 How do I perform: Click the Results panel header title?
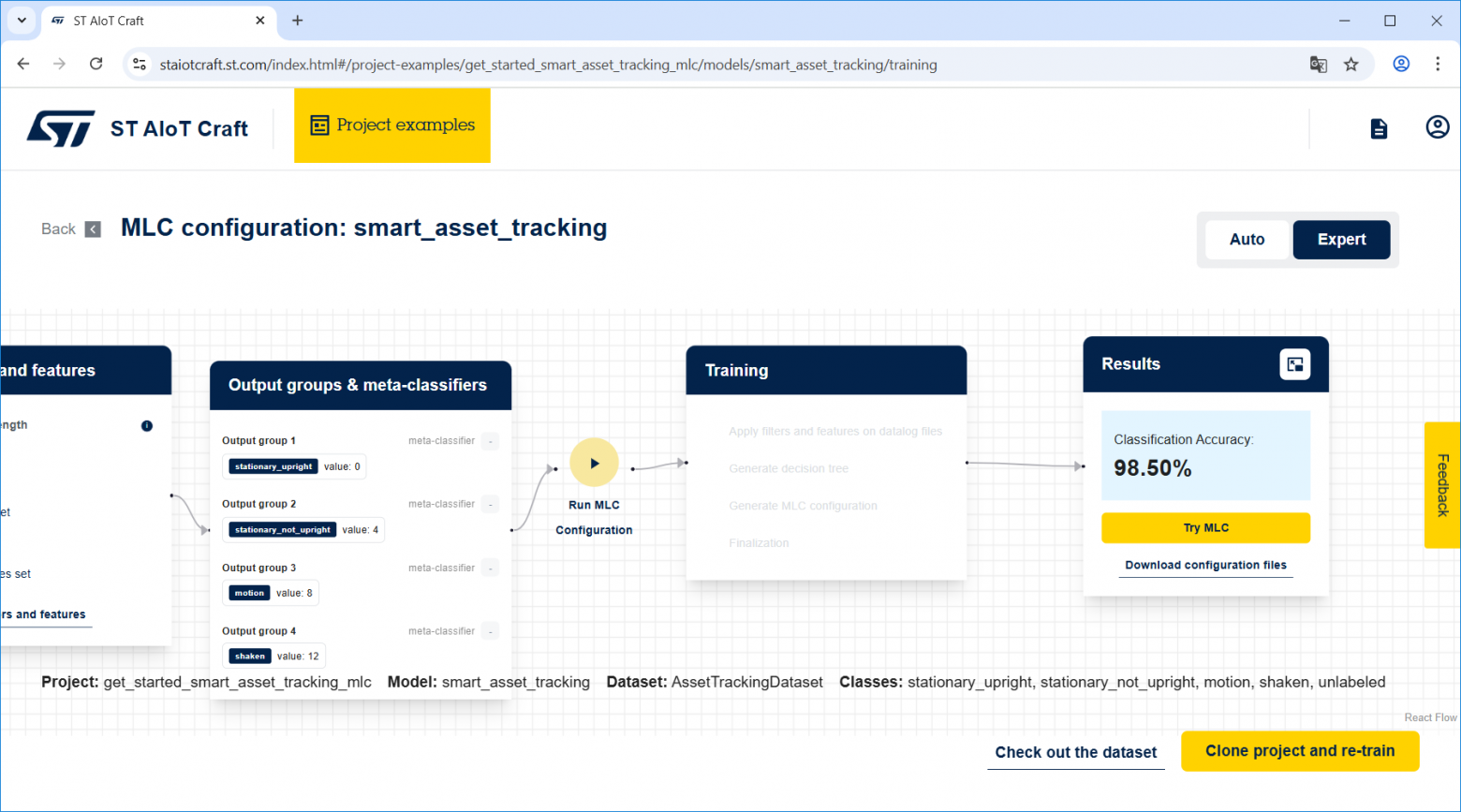pyautogui.click(x=1130, y=364)
